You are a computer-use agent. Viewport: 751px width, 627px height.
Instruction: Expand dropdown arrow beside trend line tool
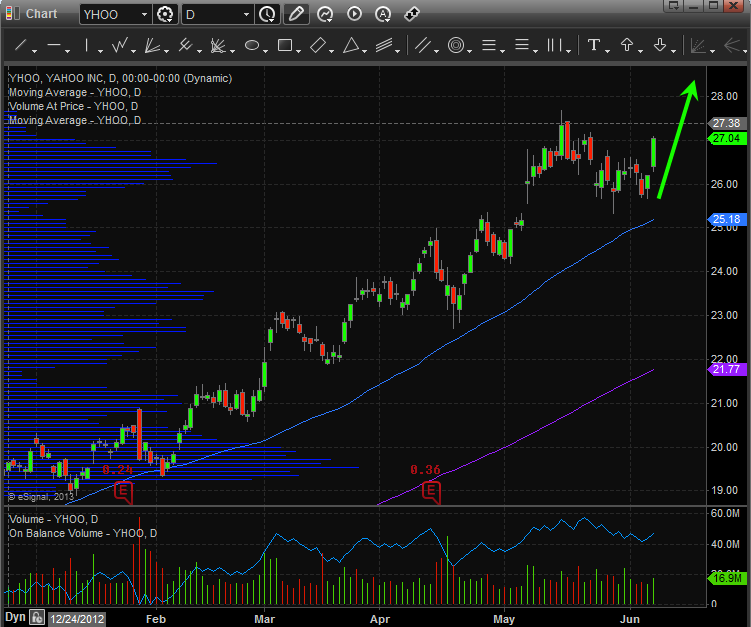(x=34, y=51)
